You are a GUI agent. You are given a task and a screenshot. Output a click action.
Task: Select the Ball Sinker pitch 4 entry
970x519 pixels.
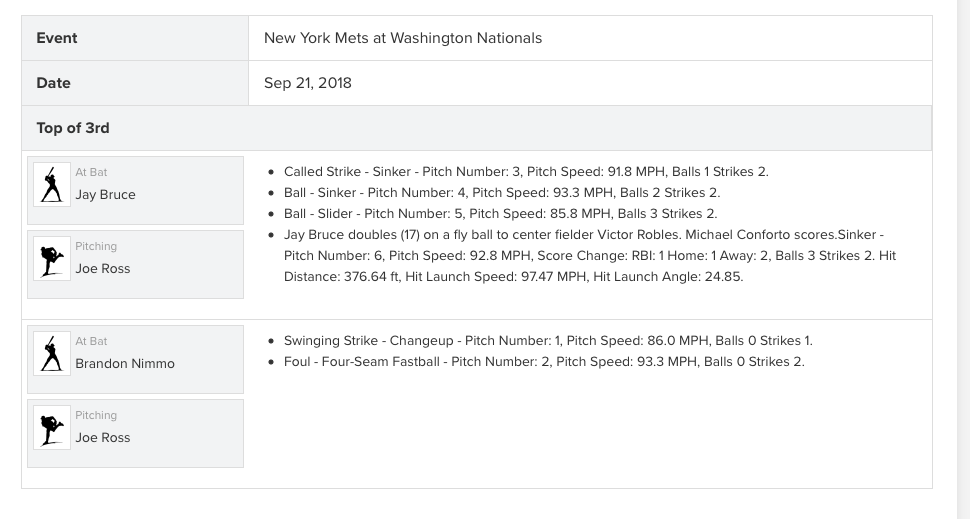(x=502, y=193)
